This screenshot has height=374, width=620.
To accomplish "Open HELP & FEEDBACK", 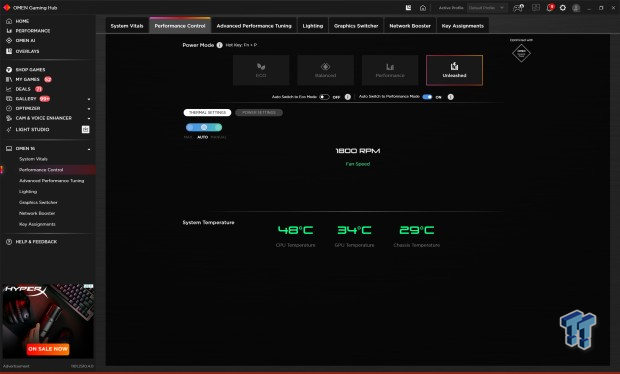I will [x=36, y=242].
